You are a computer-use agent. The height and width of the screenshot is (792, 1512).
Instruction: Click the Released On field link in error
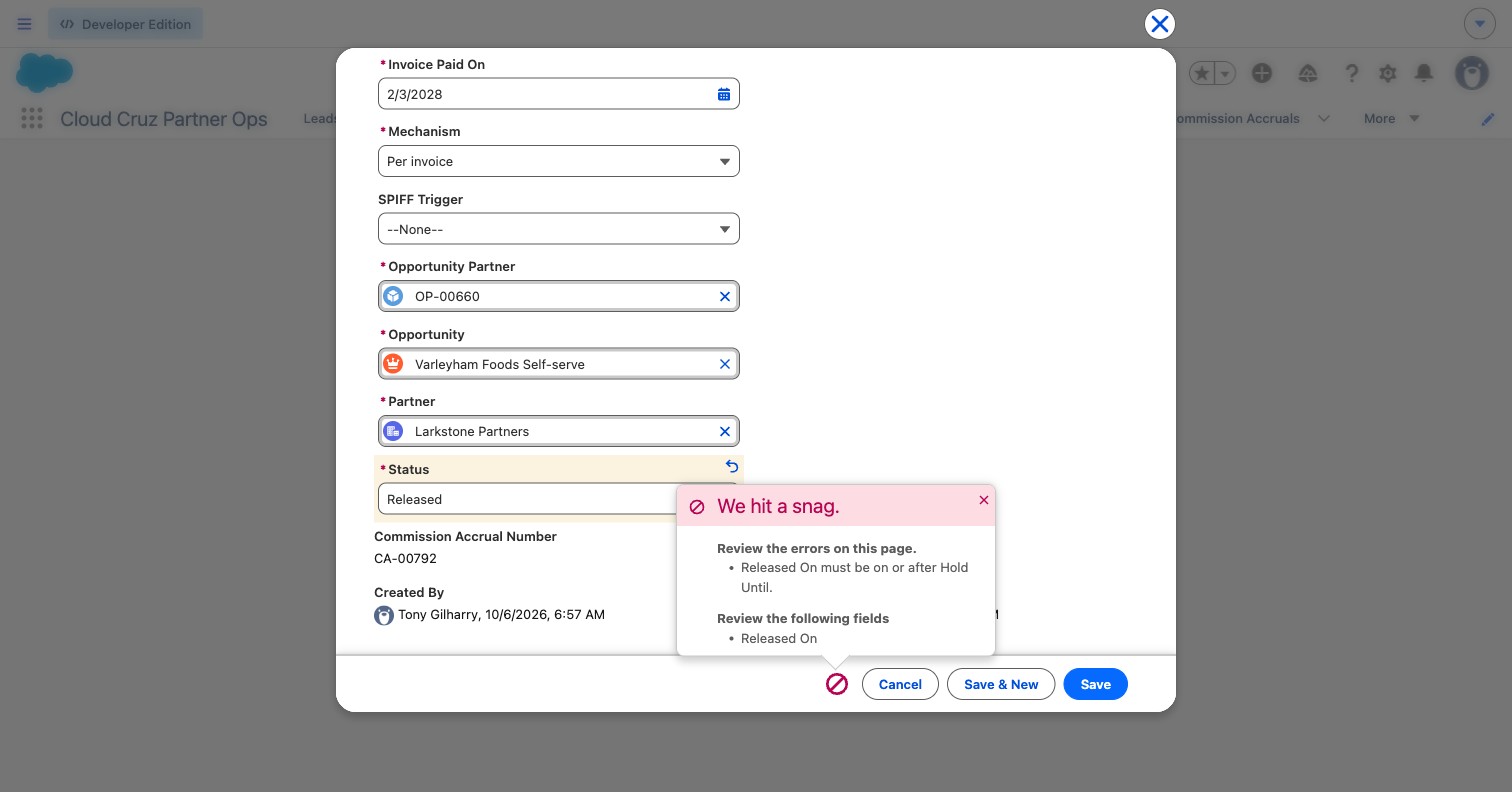(x=779, y=638)
